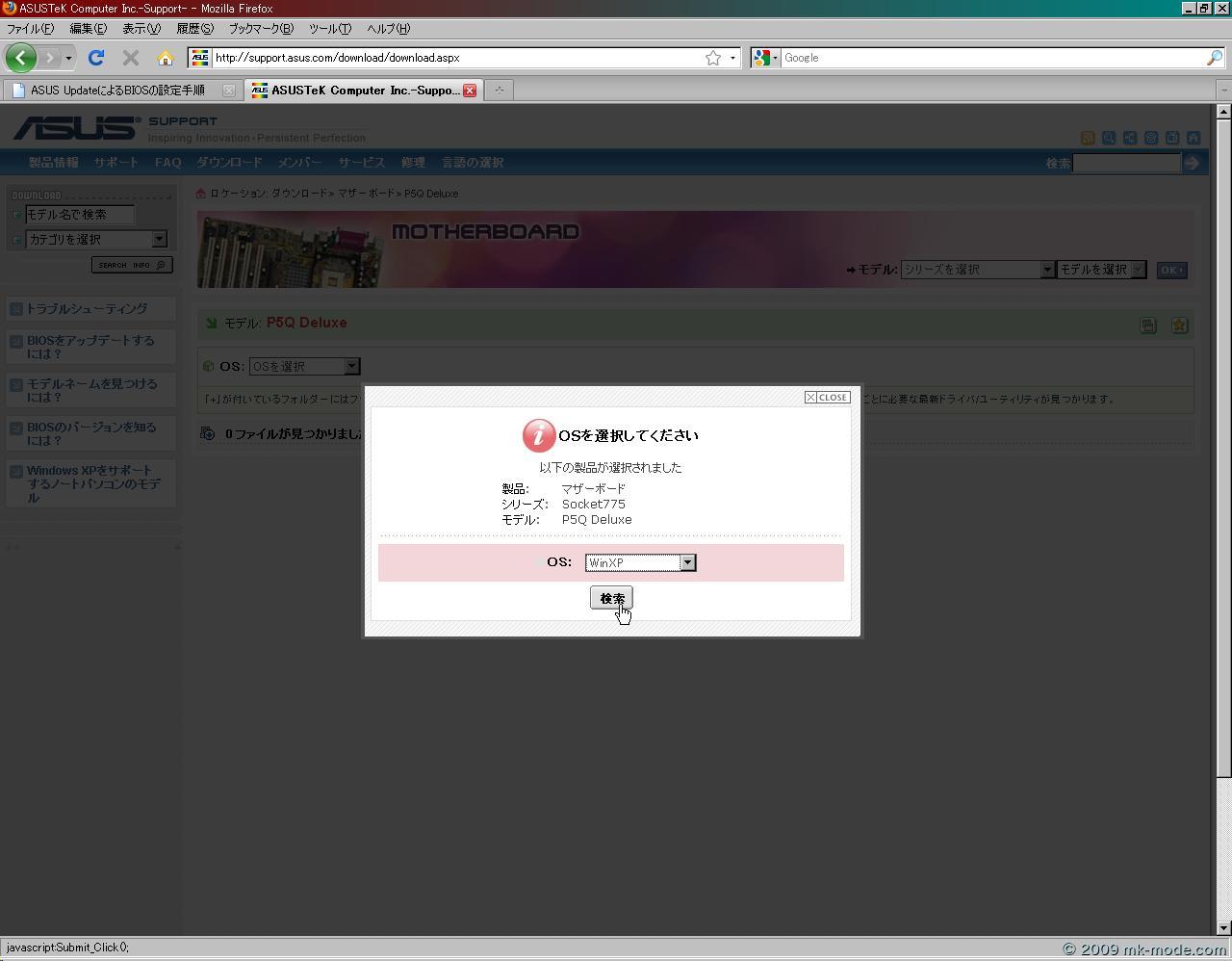Viewport: 1232px width, 961px height.
Task: Close the ASUSTeK Computer Inc. tab
Action: pyautogui.click(x=470, y=91)
